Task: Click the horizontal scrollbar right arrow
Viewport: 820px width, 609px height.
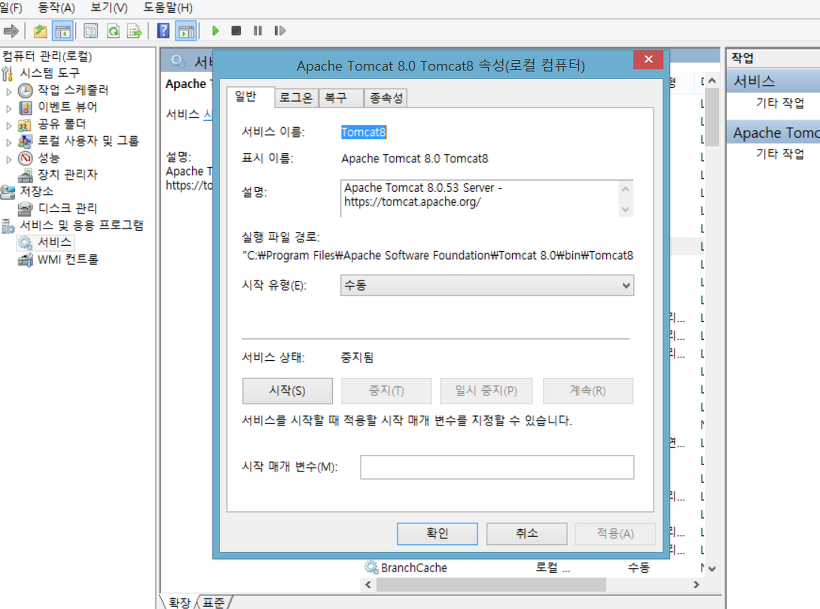Action: pyautogui.click(x=696, y=584)
